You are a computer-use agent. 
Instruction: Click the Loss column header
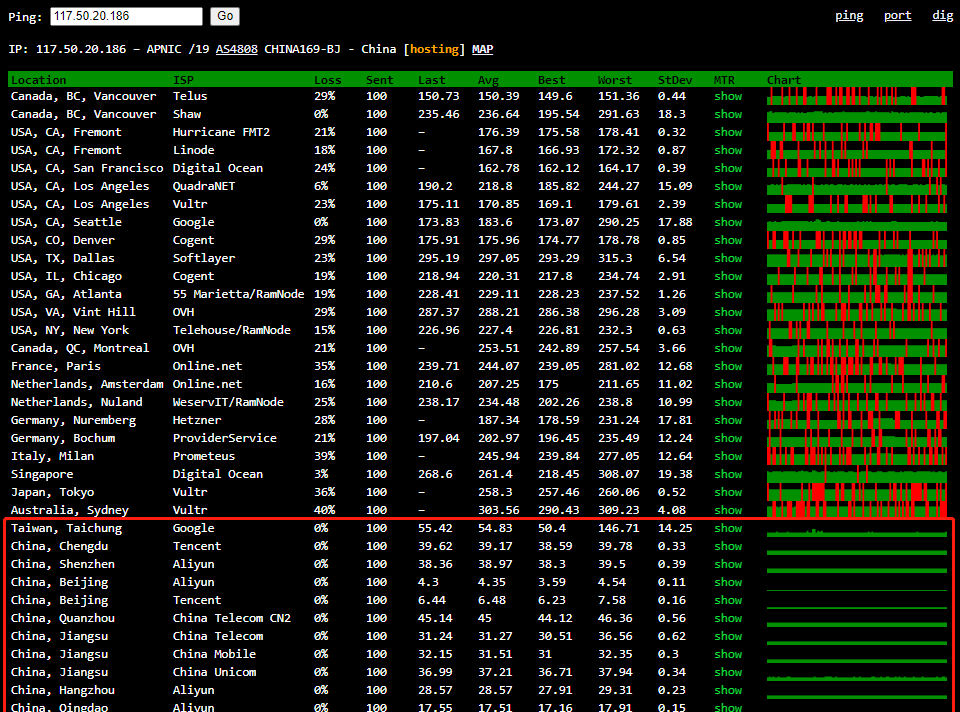pos(328,80)
